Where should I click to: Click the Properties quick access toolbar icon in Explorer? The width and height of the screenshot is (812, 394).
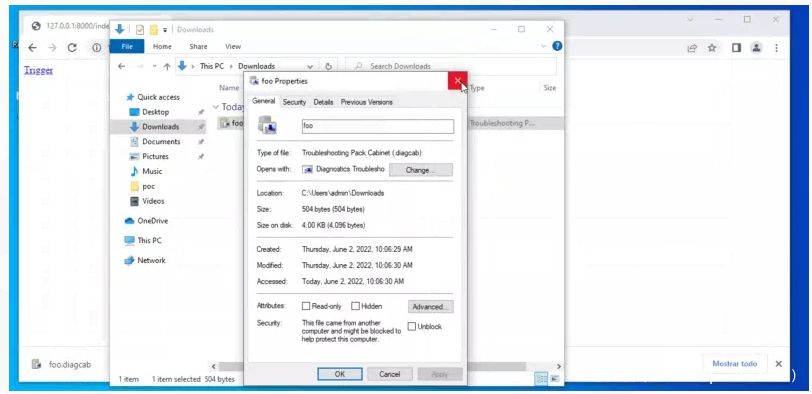pos(140,30)
